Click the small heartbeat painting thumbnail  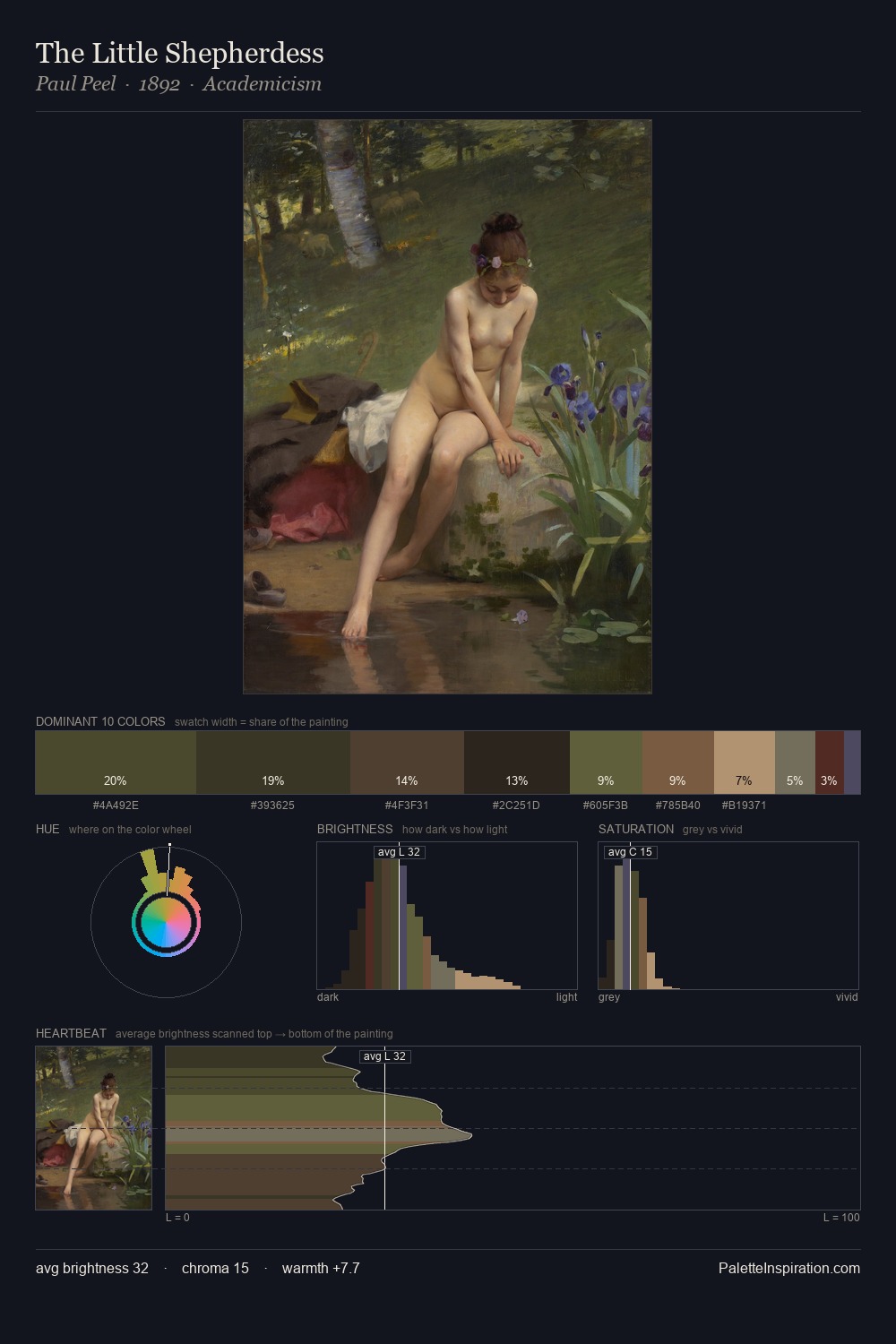[94, 1128]
